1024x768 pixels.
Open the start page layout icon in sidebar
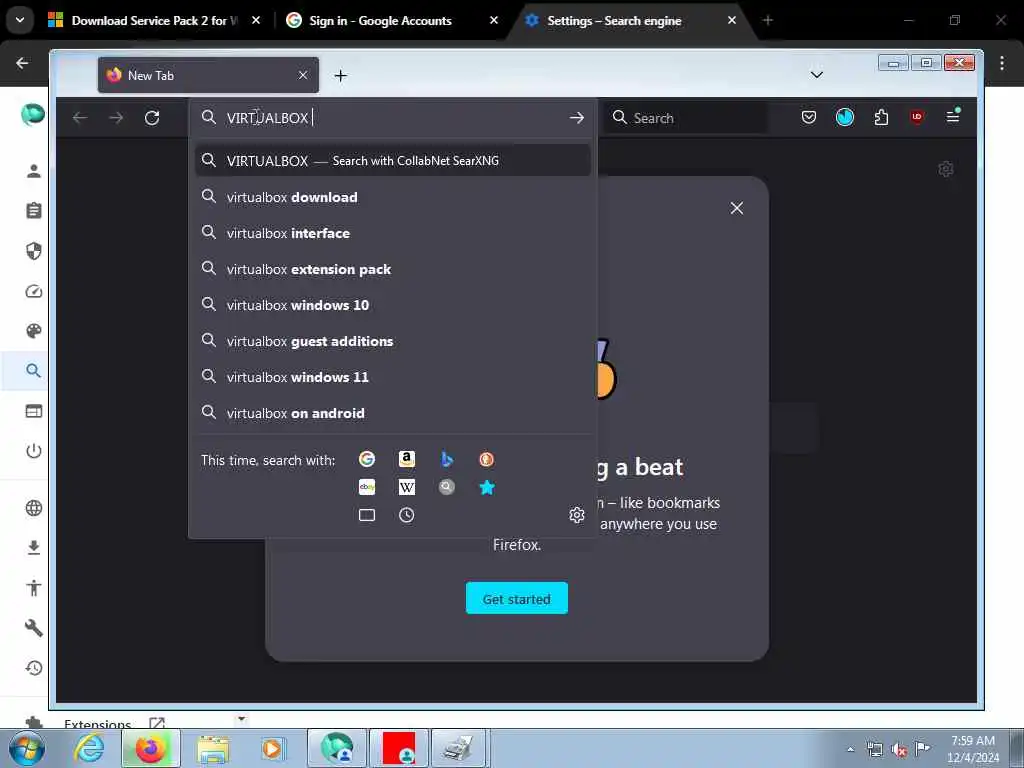click(34, 411)
